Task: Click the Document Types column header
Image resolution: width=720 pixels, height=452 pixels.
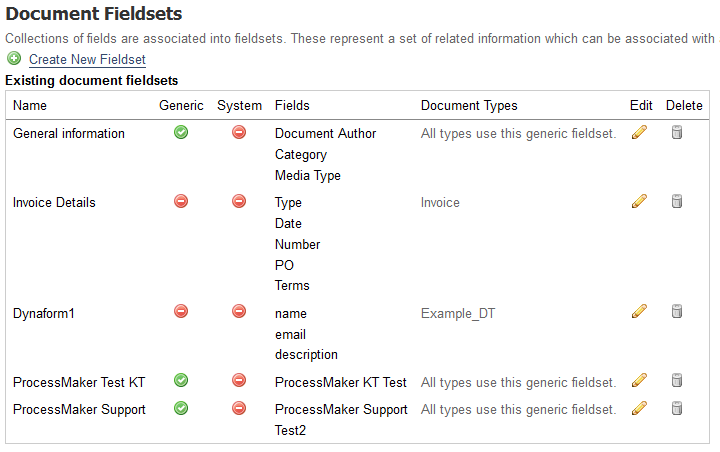Action: 469,105
